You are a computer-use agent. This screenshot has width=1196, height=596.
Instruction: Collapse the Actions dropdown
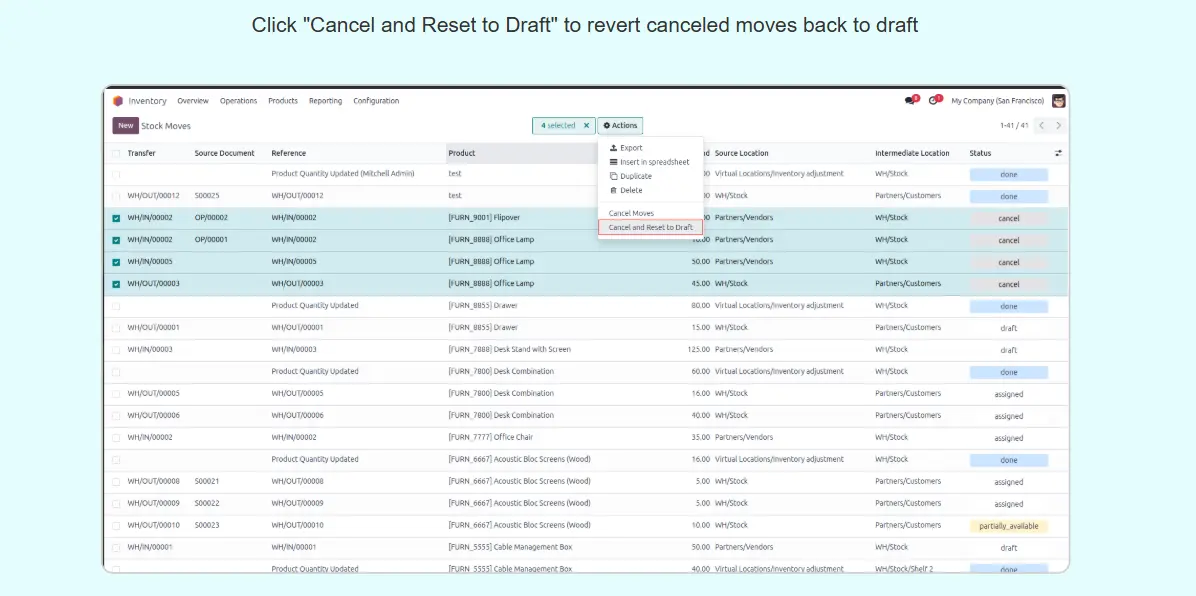[x=620, y=126]
